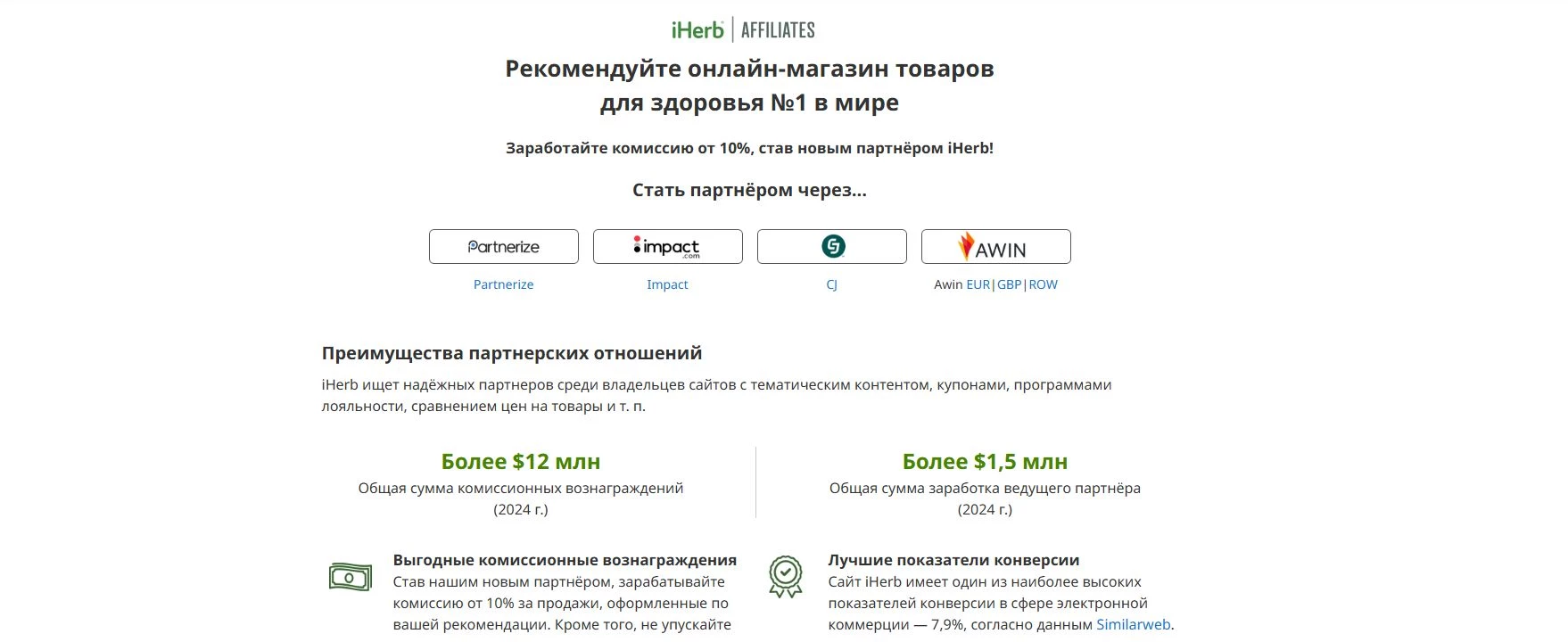Open the Impact text link
The height and width of the screenshot is (642, 1568).
click(667, 284)
